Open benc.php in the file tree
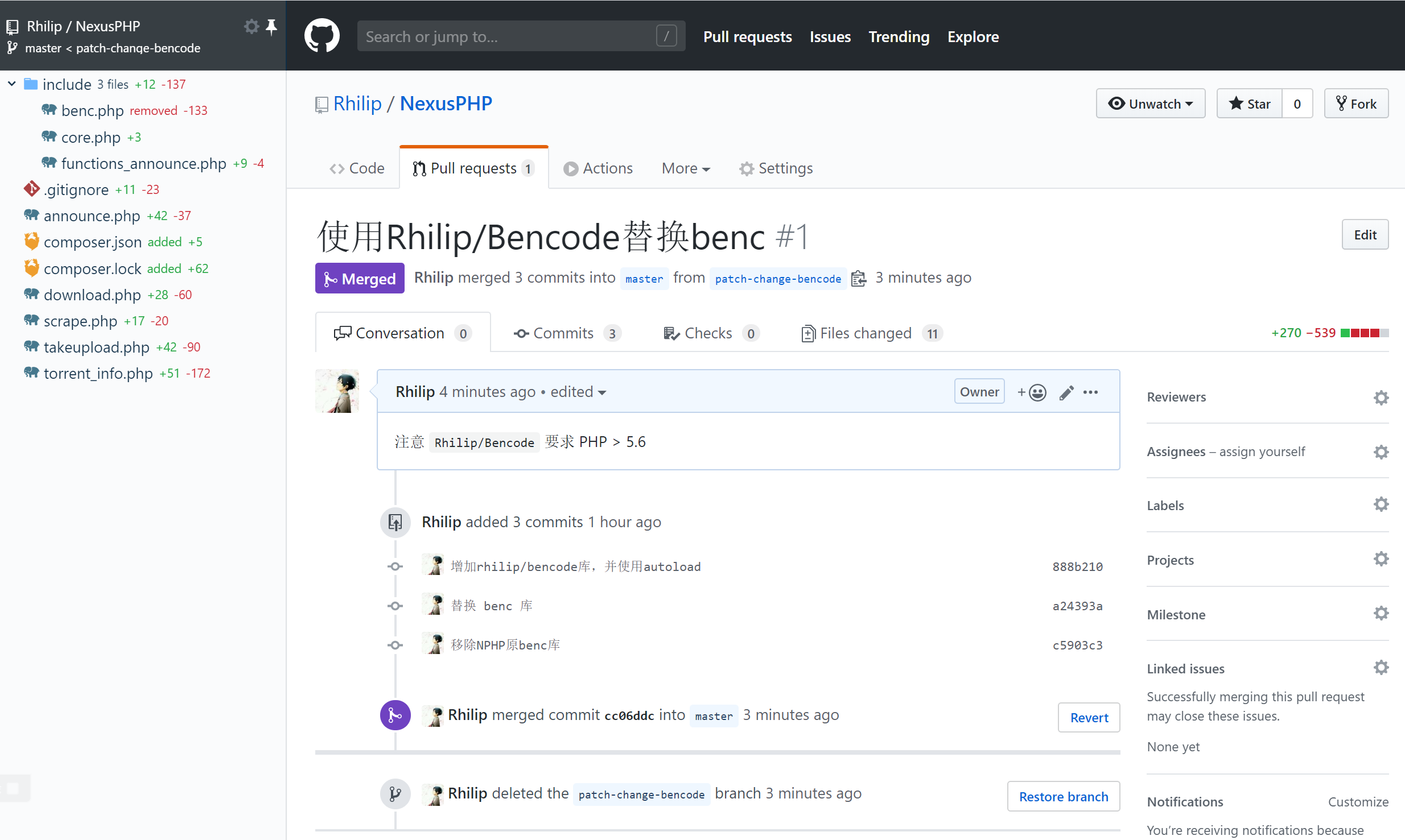 (x=92, y=110)
